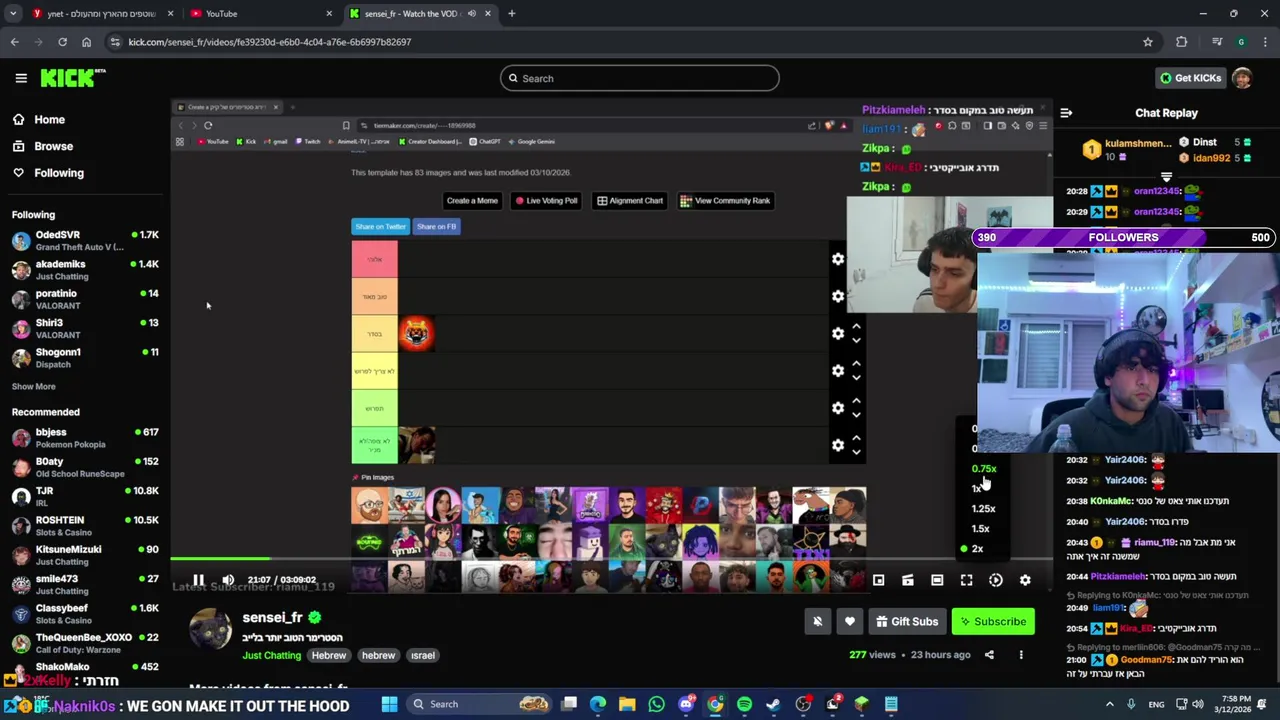The height and width of the screenshot is (720, 1280).
Task: Open Chrome extensions puzzle icon
Action: 1182,42
